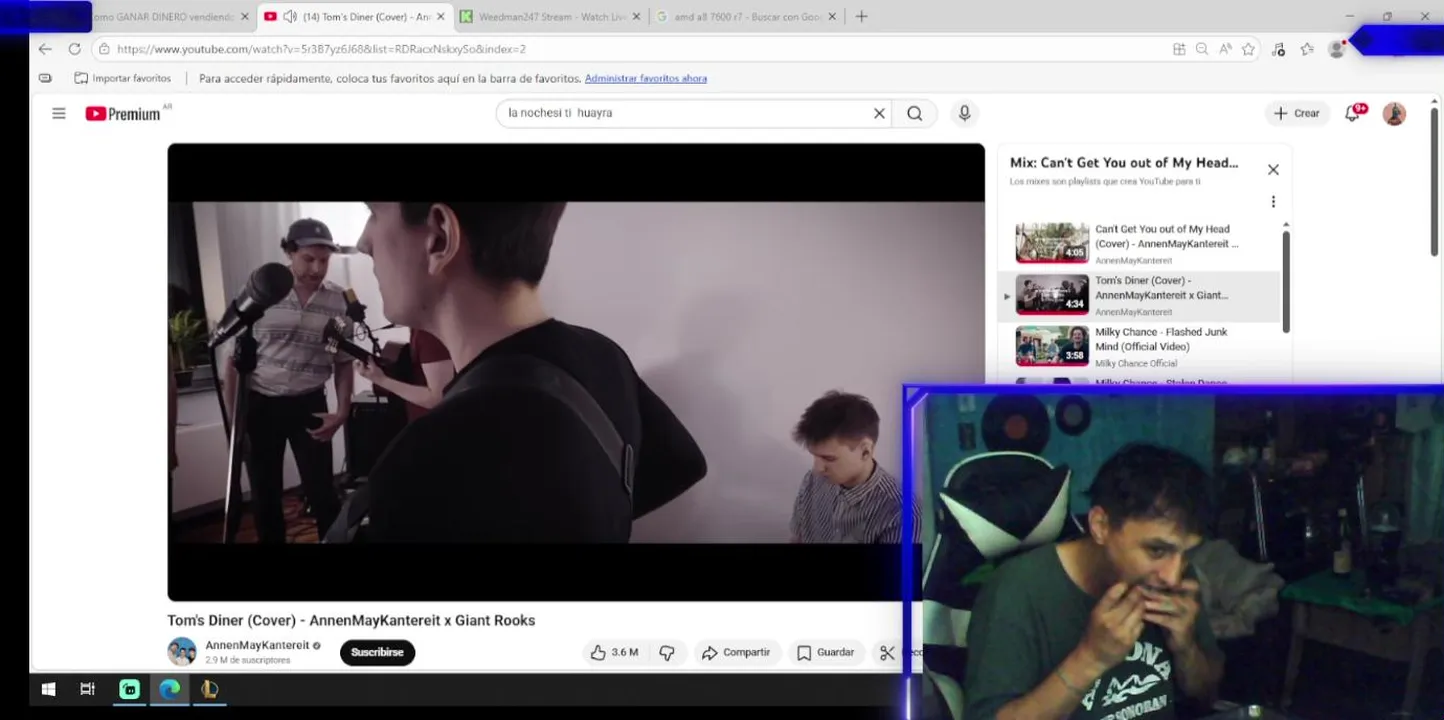Open Read aloud in address bar

click(x=1225, y=49)
